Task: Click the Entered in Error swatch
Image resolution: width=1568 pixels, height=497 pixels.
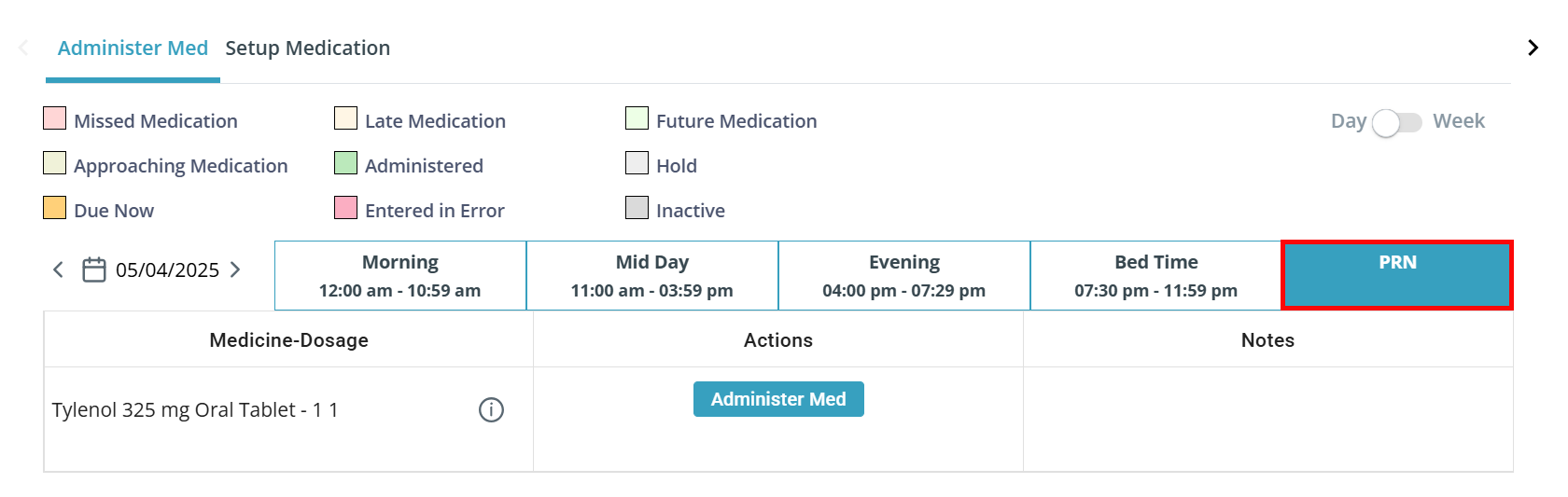Action: click(x=346, y=208)
